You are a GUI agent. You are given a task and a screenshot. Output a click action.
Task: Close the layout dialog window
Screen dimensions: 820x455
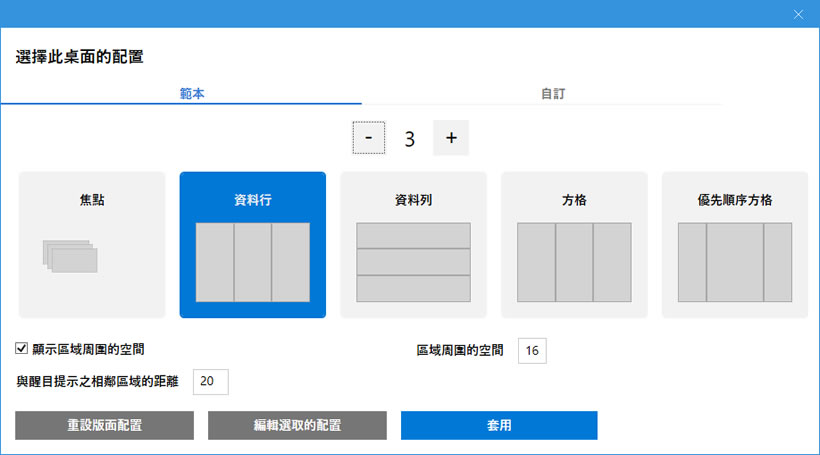point(798,15)
